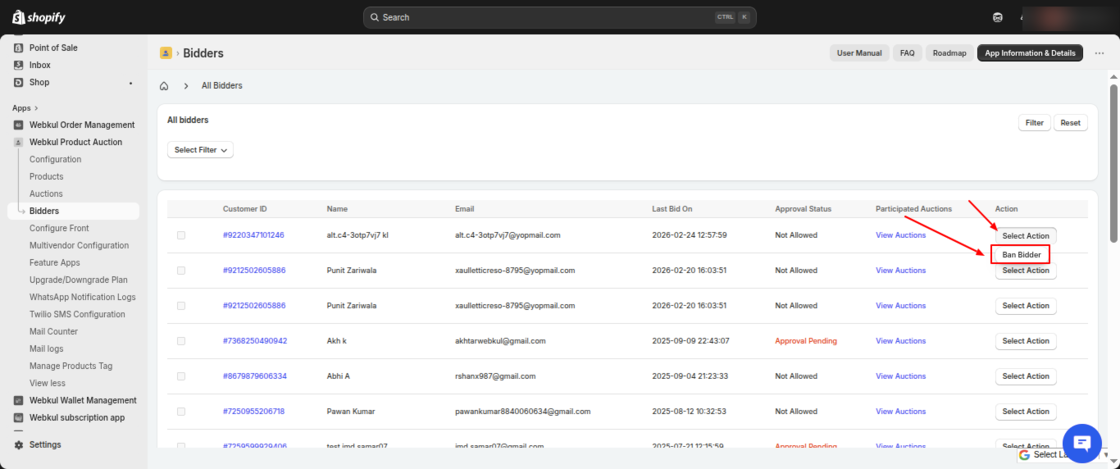Open Select Action for Abhi A row

pyautogui.click(x=1026, y=376)
